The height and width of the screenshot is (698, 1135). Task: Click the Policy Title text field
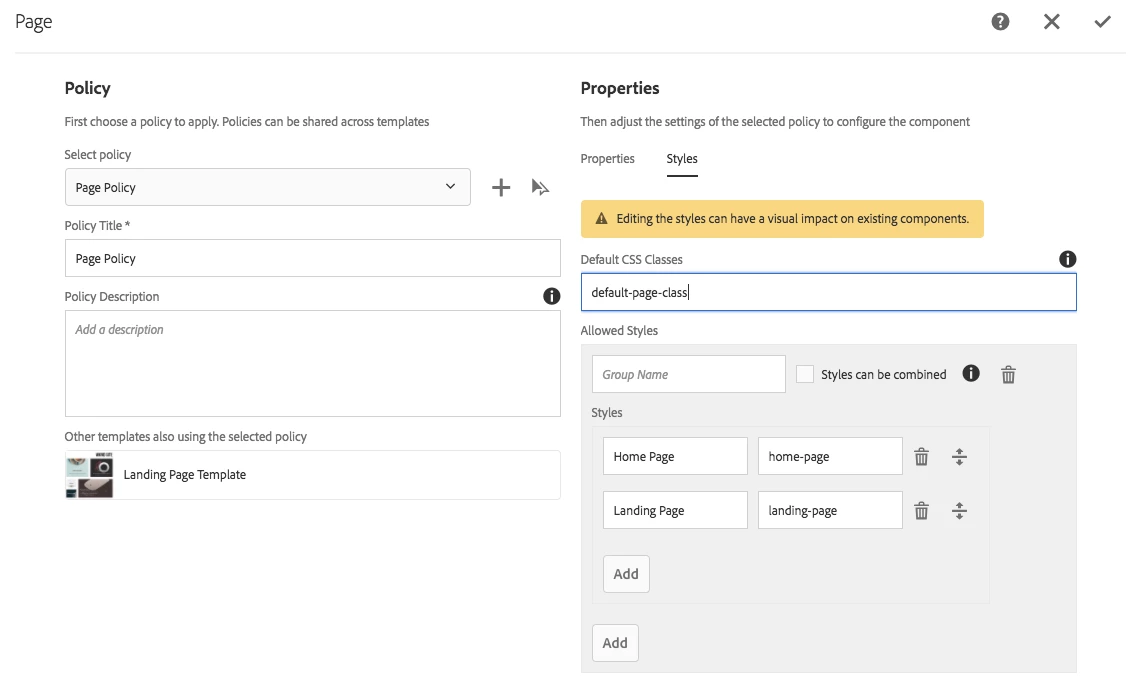pyautogui.click(x=312, y=258)
